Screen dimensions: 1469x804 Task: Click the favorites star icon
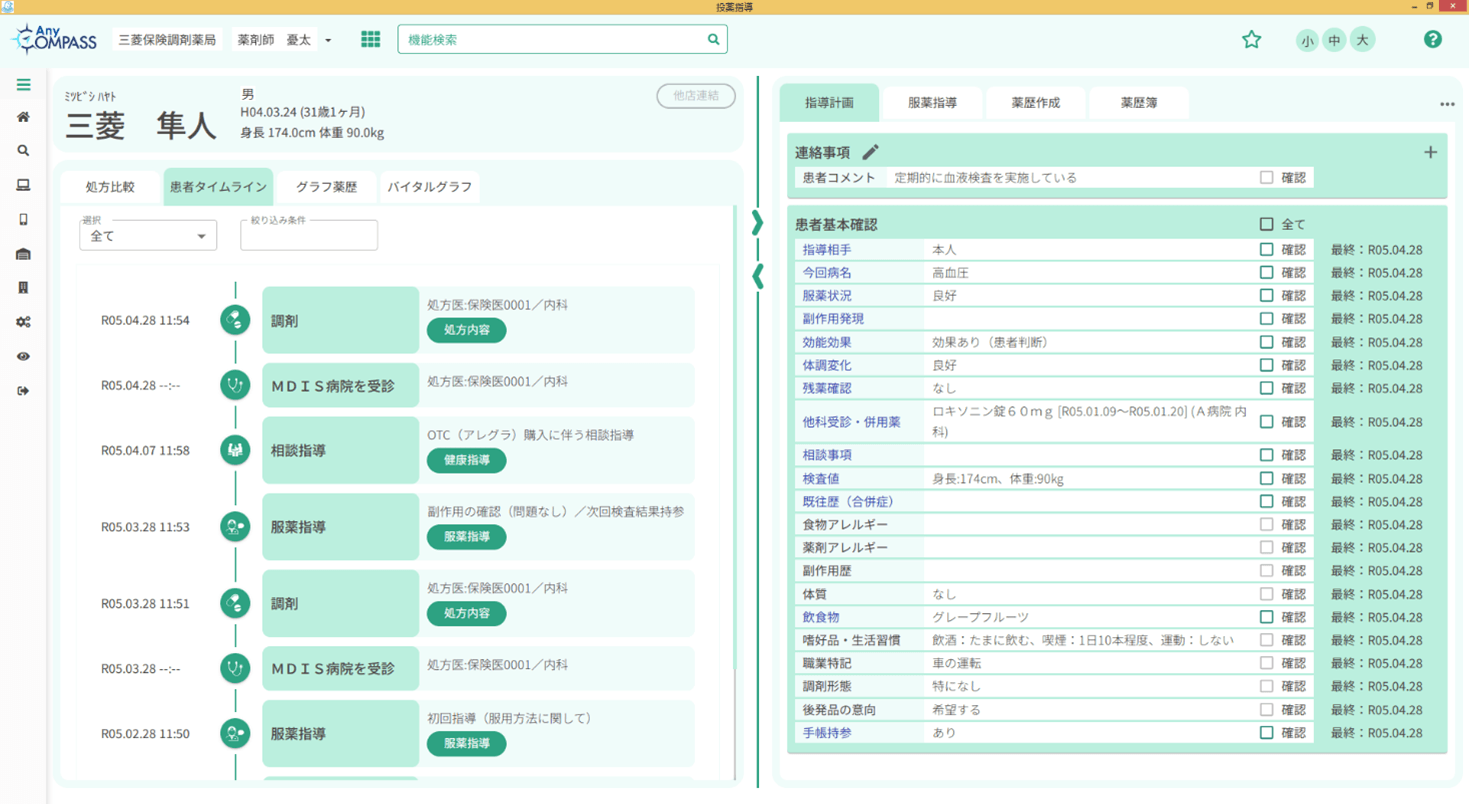(x=1251, y=40)
